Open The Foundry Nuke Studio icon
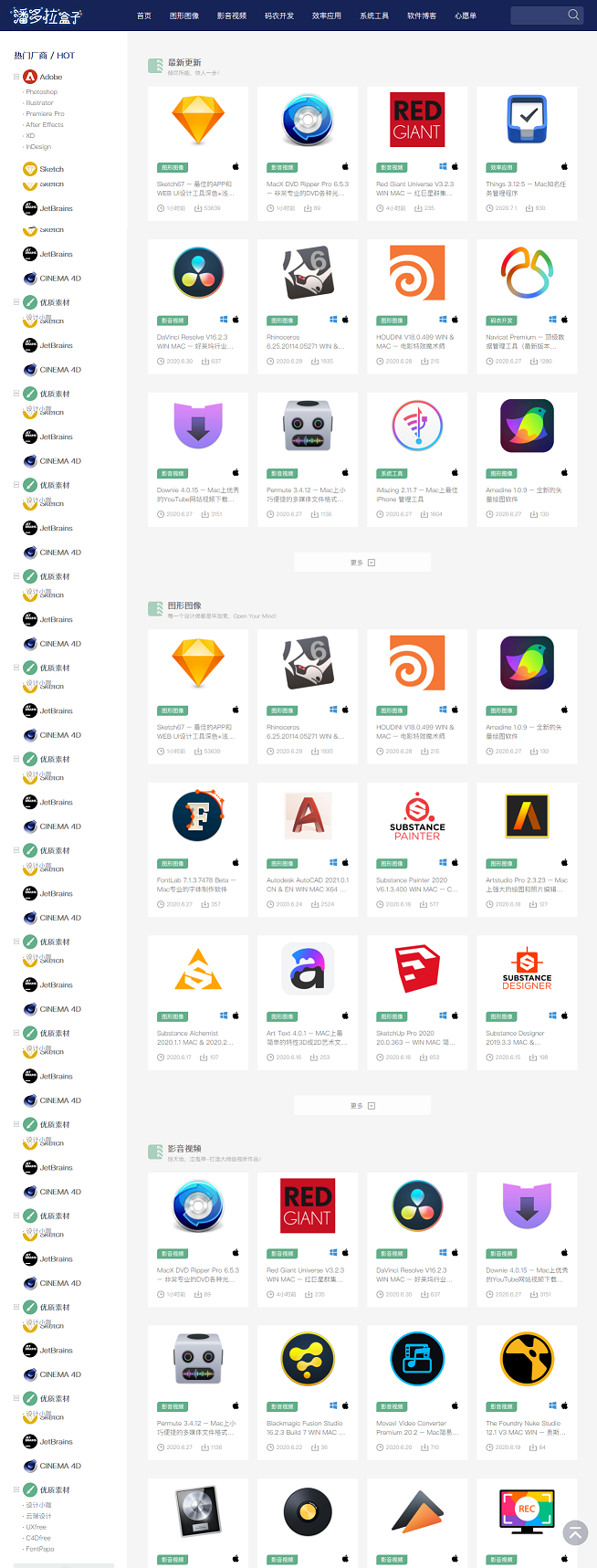 pyautogui.click(x=527, y=1359)
